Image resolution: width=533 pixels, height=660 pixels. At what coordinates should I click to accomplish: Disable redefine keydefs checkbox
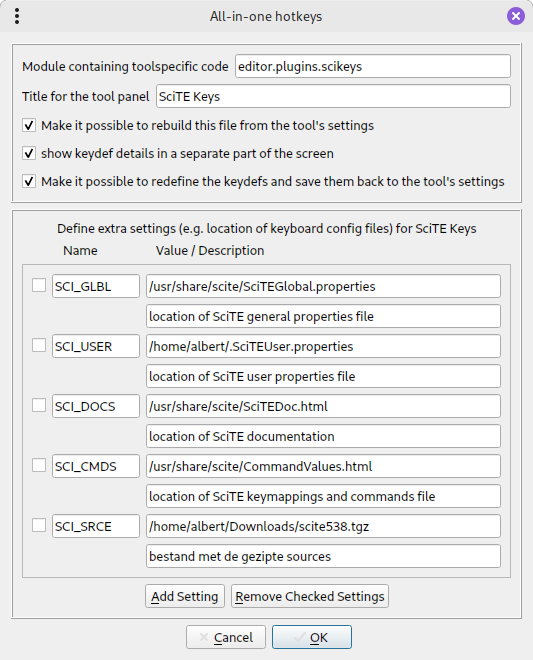tap(29, 182)
